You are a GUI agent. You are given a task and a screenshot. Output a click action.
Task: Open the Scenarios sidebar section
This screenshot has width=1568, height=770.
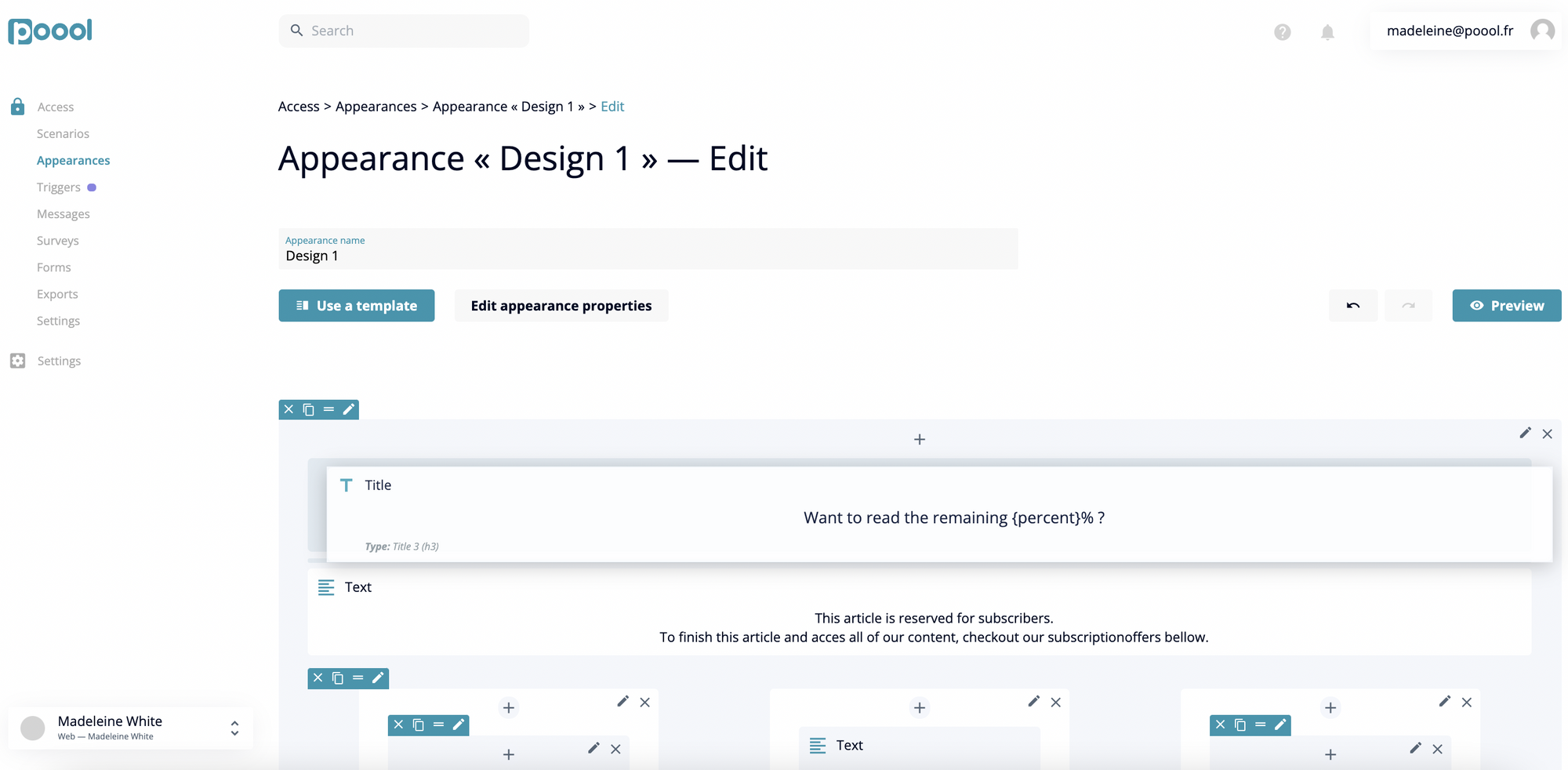click(63, 133)
